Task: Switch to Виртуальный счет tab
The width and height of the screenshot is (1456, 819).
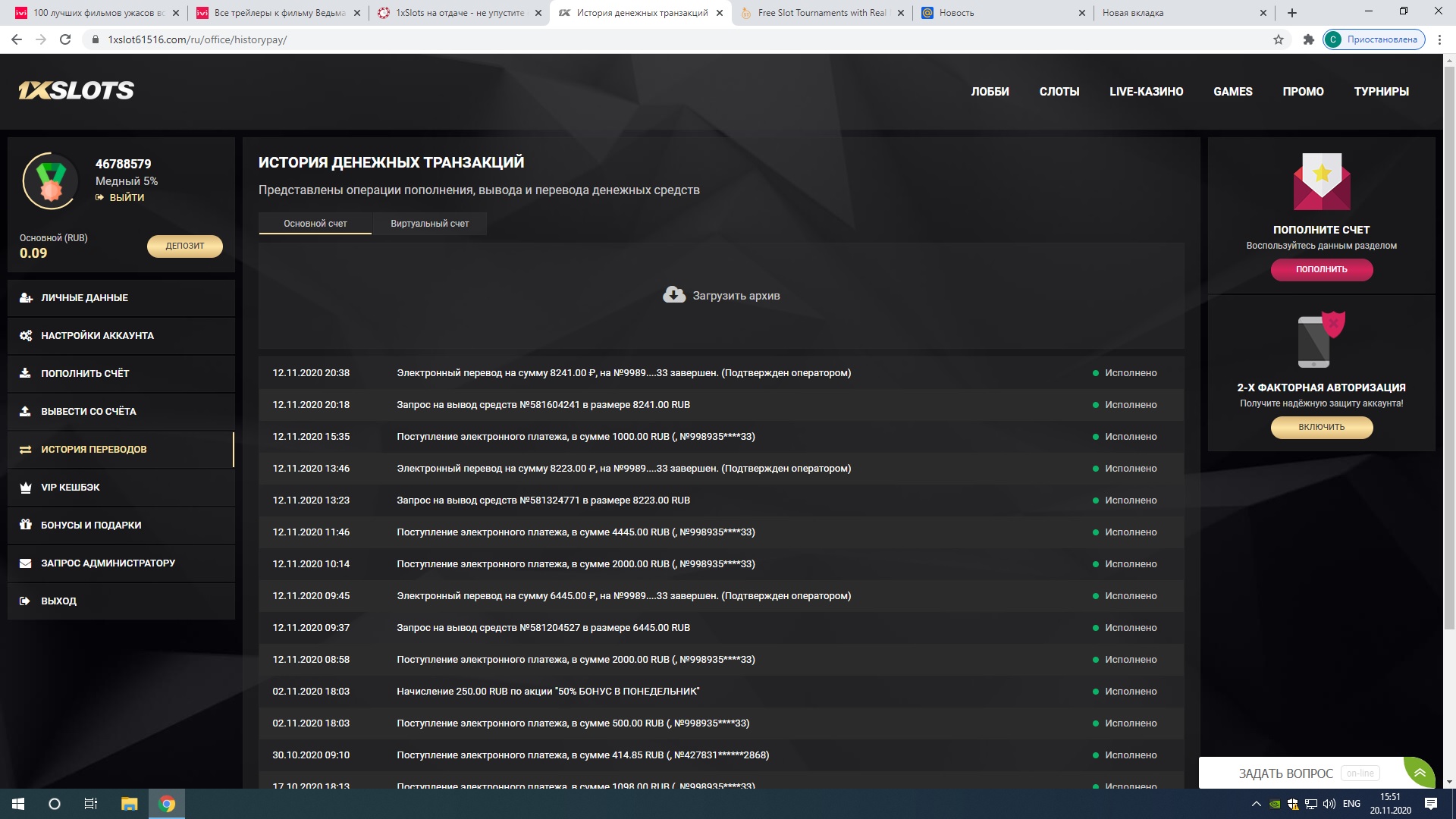Action: (x=429, y=224)
